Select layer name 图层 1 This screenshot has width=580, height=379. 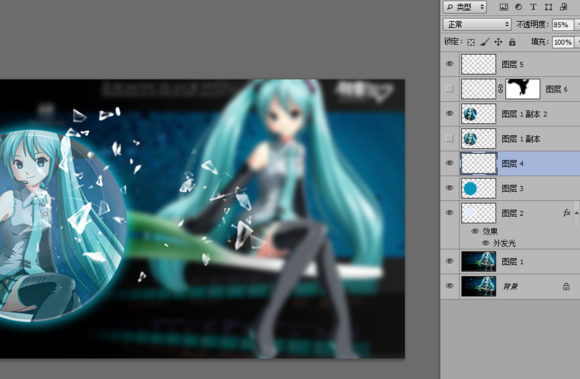[512, 262]
